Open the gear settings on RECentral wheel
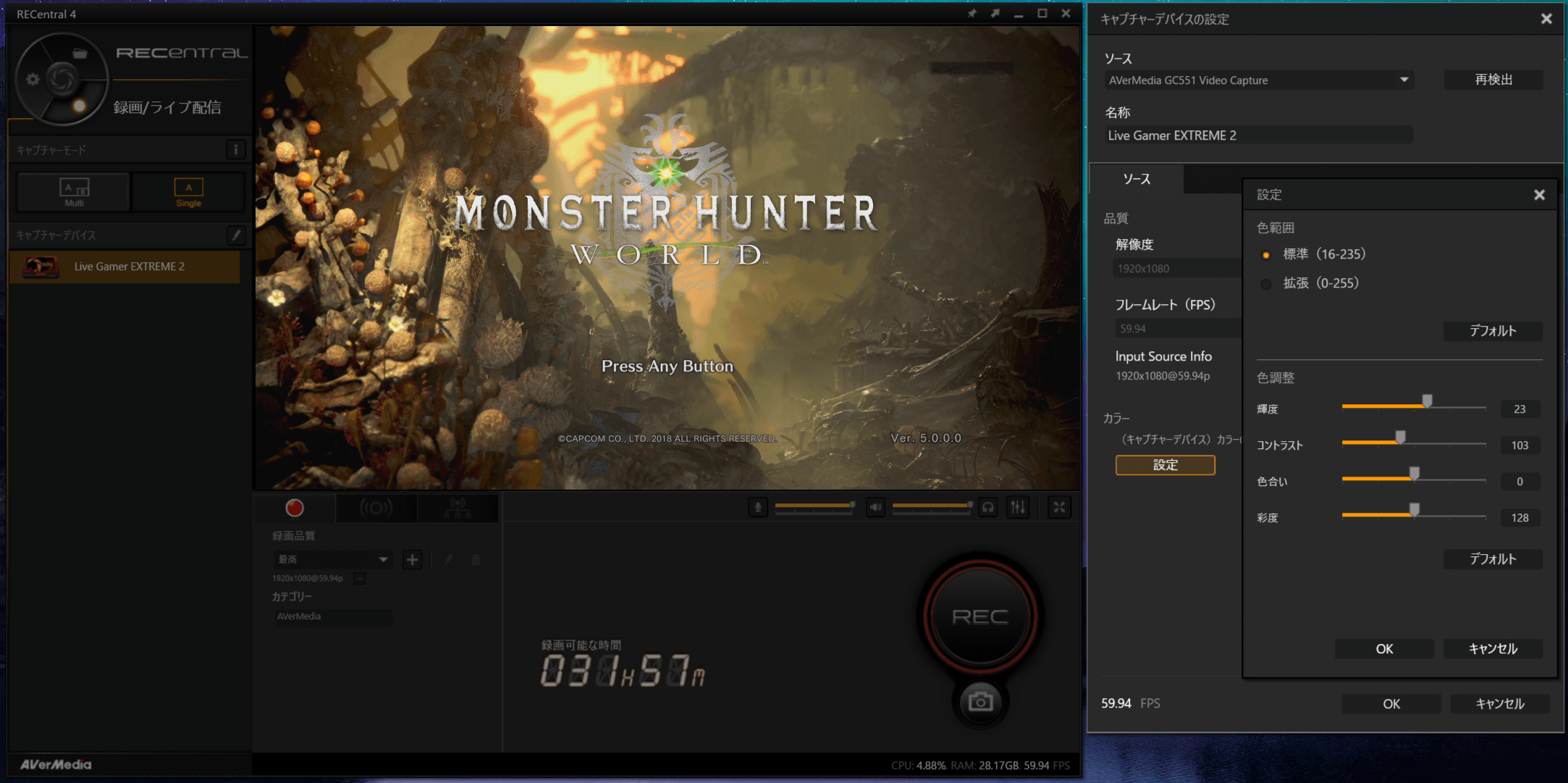The height and width of the screenshot is (783, 1568). [x=33, y=79]
